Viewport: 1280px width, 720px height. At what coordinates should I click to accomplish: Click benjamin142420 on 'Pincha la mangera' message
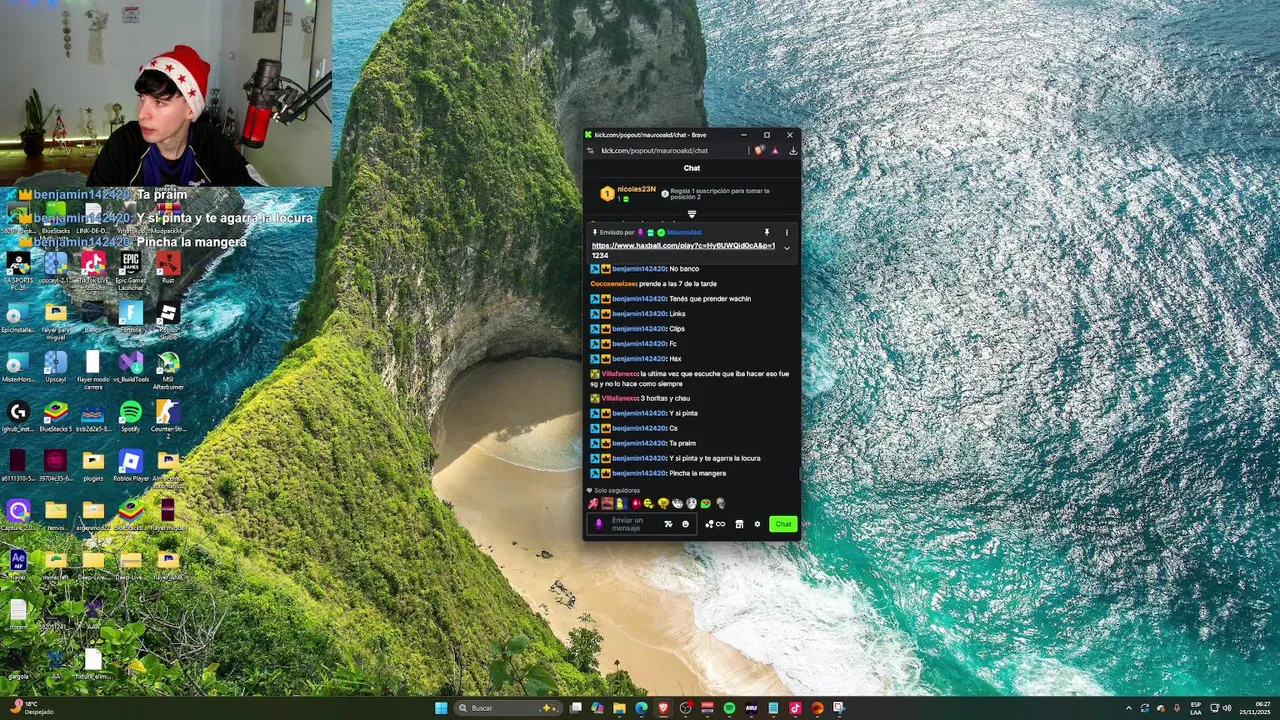point(638,473)
